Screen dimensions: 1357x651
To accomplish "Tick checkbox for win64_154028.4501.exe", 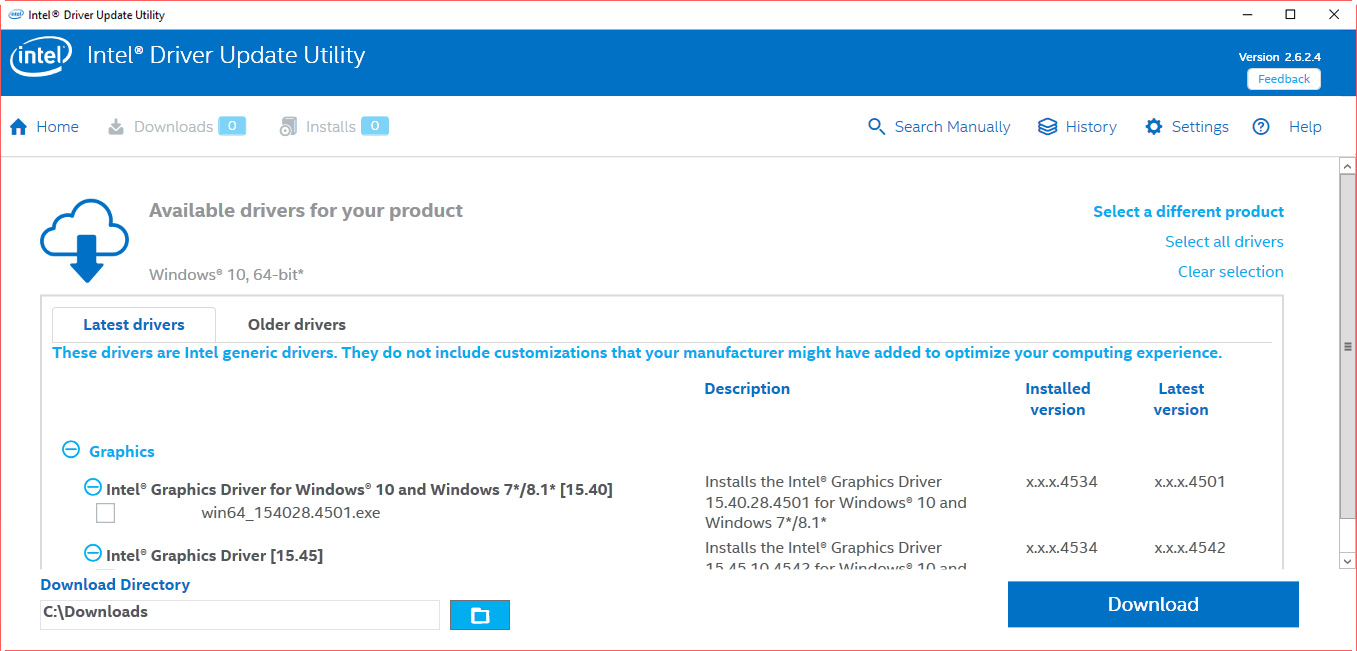I will click(x=105, y=514).
